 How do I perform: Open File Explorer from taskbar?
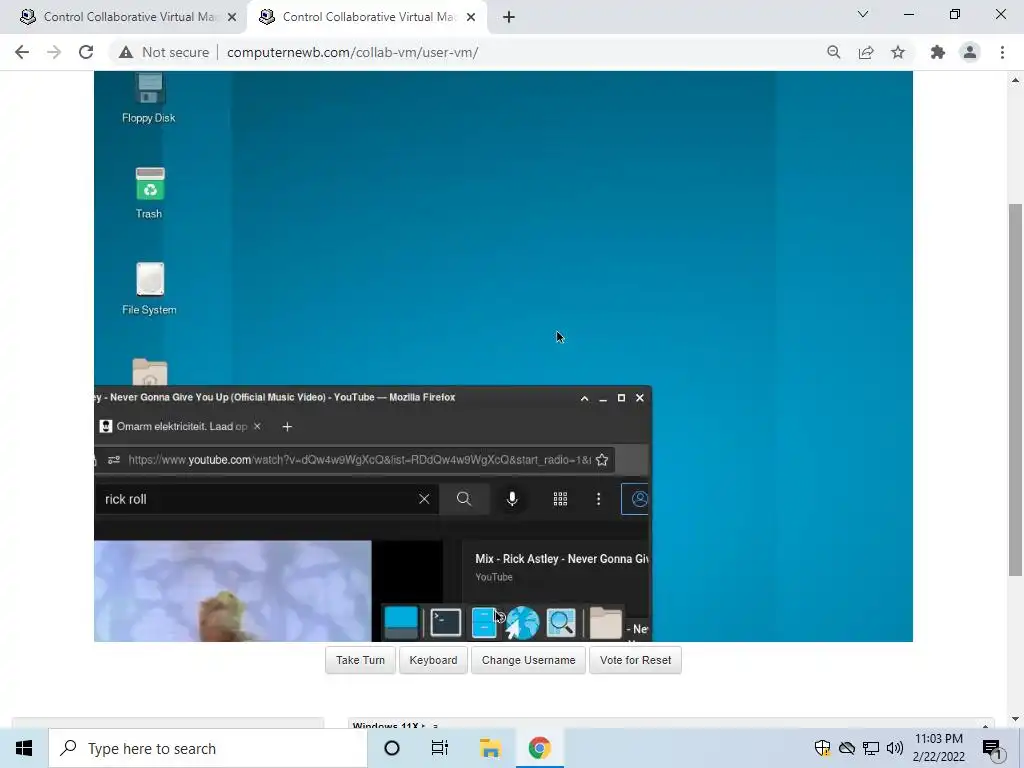click(x=490, y=748)
